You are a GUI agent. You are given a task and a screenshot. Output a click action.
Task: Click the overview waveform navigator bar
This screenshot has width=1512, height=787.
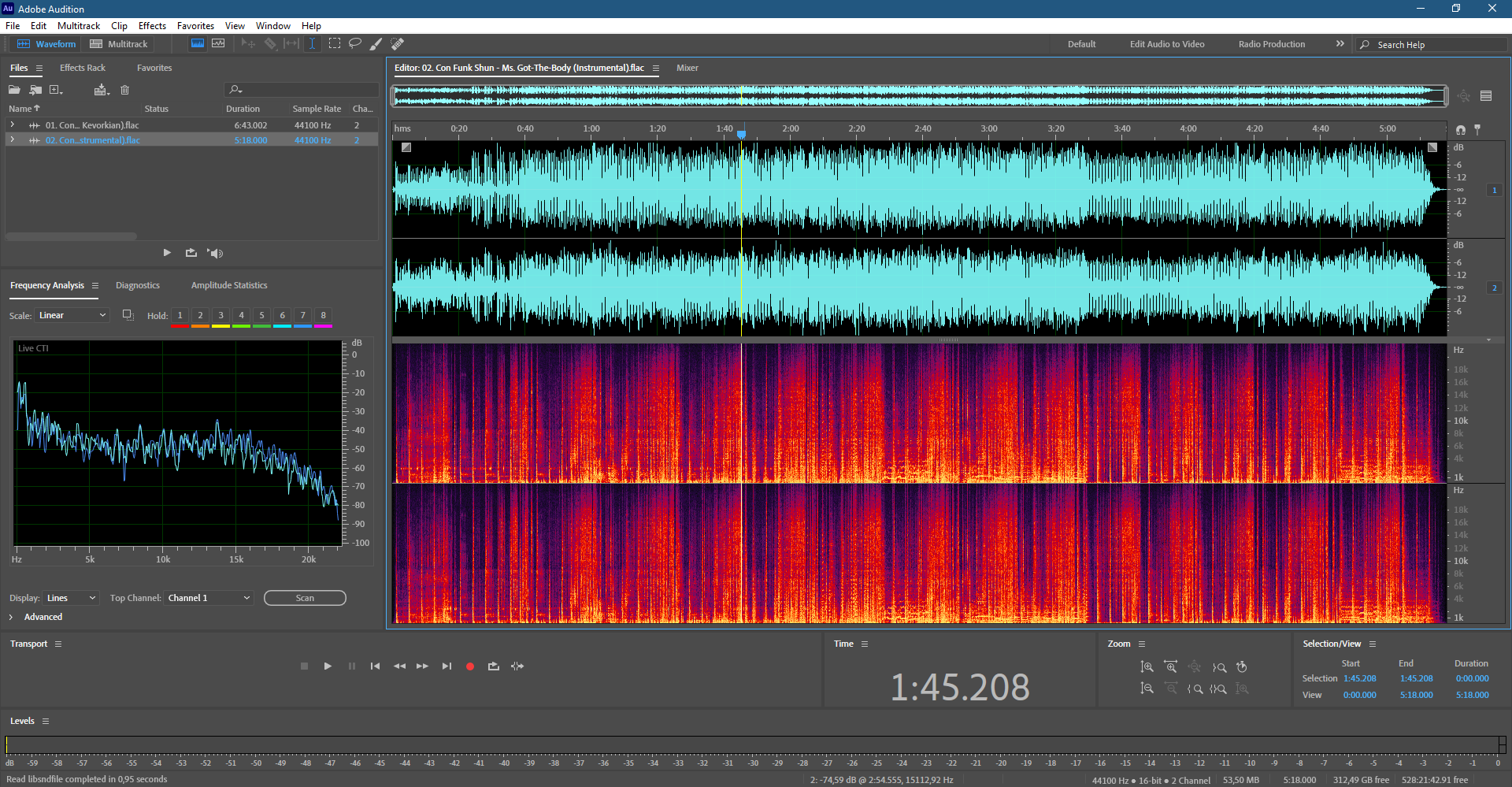[920, 96]
